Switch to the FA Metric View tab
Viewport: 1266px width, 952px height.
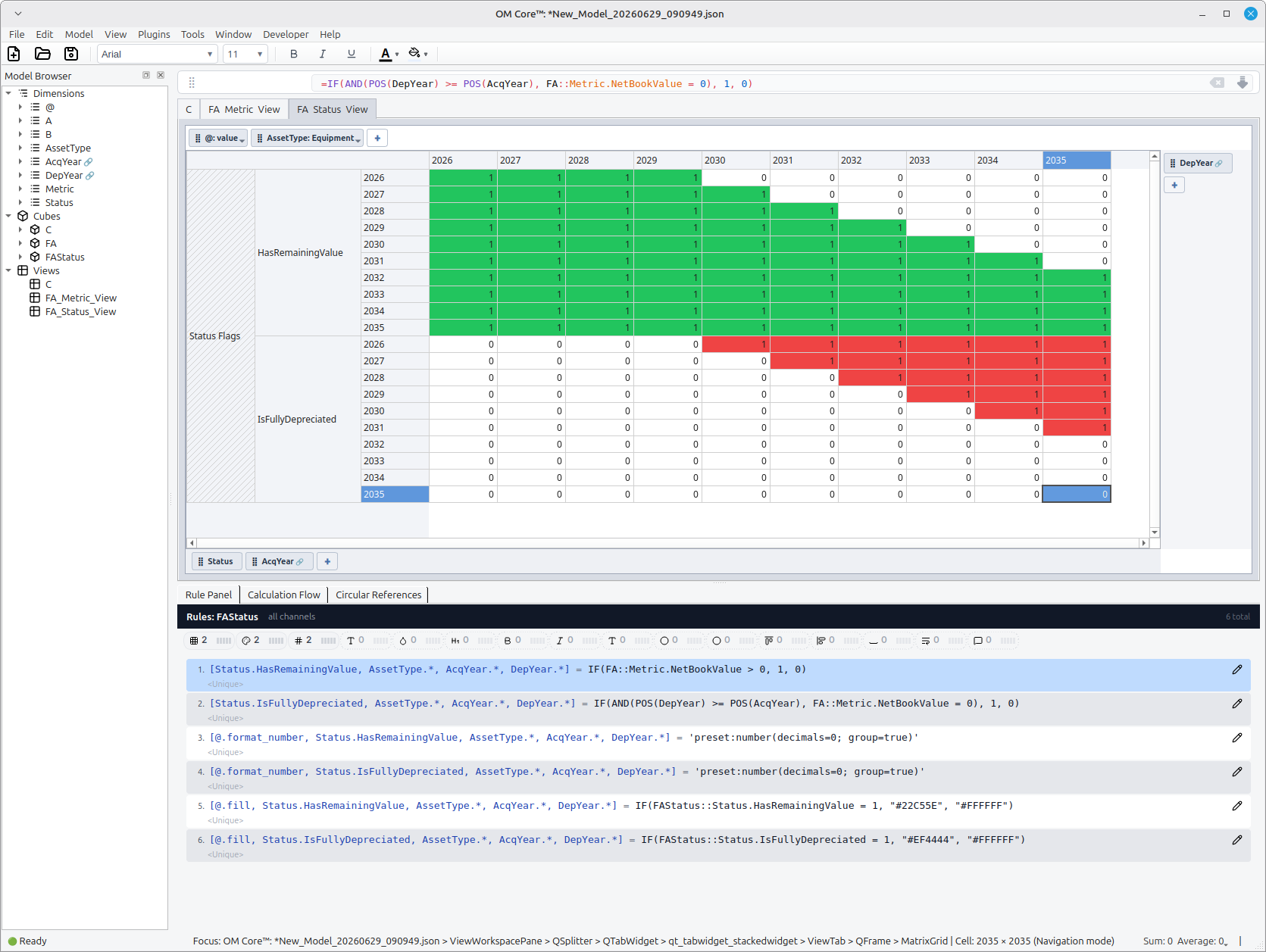244,109
